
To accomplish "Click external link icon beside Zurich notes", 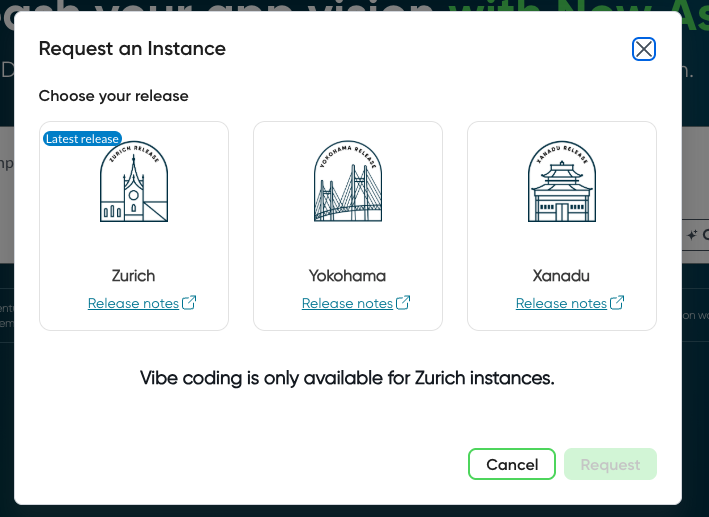I will tap(189, 302).
